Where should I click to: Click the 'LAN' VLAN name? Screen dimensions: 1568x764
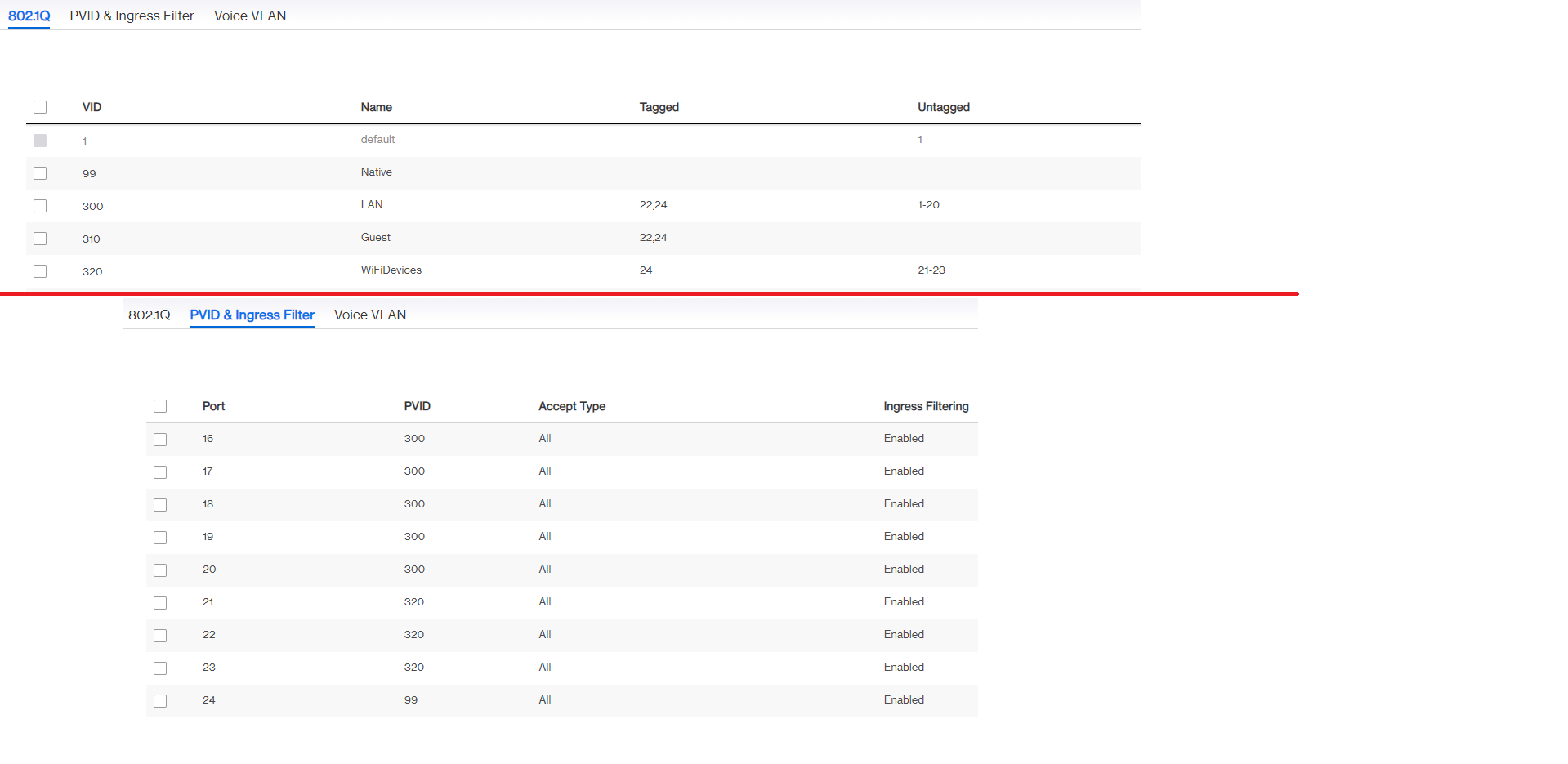point(372,205)
